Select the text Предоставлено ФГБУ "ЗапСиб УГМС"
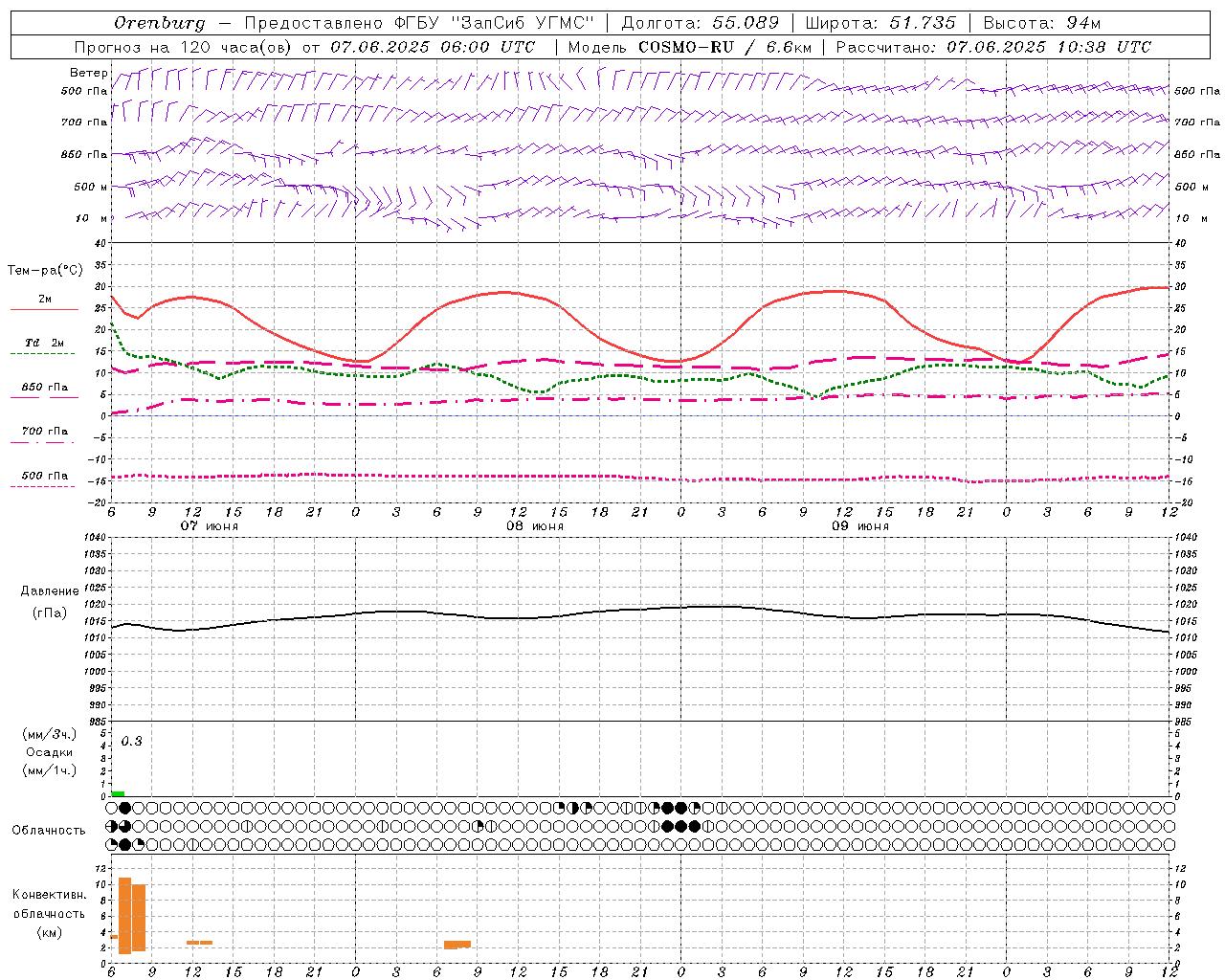The width and height of the screenshot is (1225, 980). pyautogui.click(x=420, y=23)
